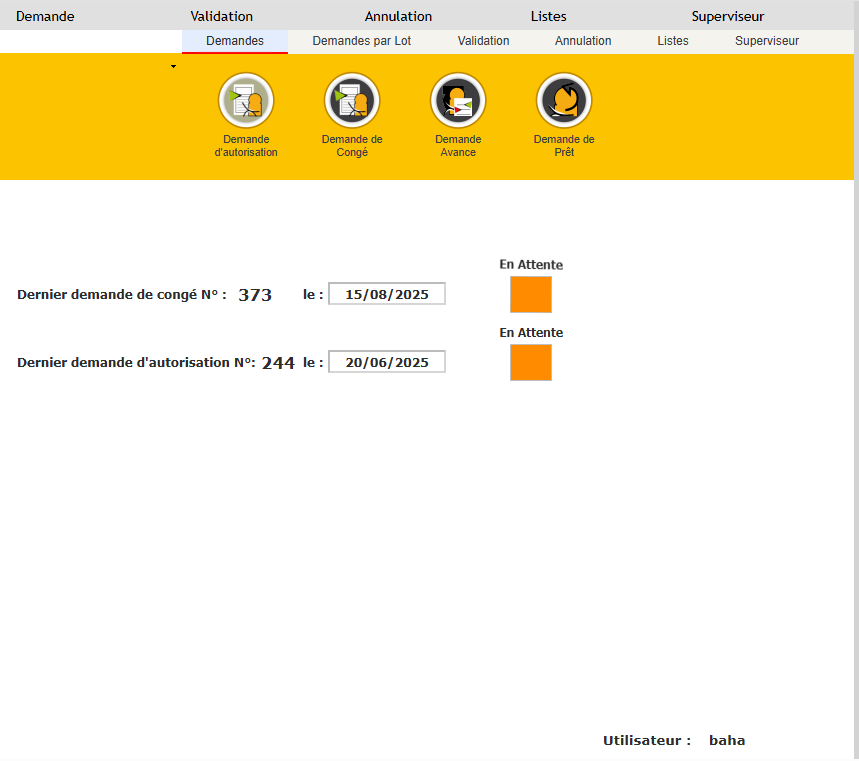Click Annulation in the top menu bar

398,16
